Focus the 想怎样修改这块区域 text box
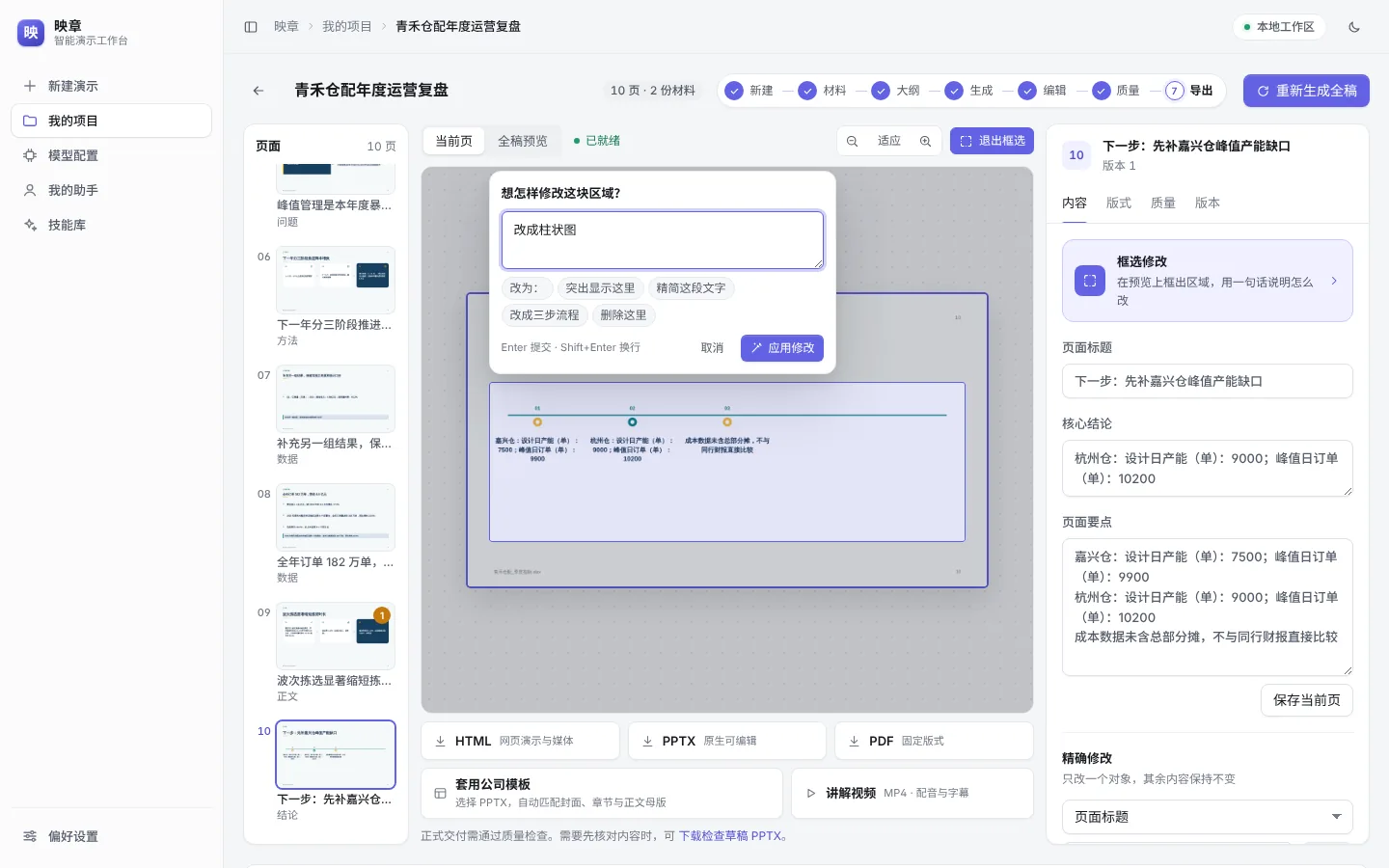1389x868 pixels. (x=663, y=240)
